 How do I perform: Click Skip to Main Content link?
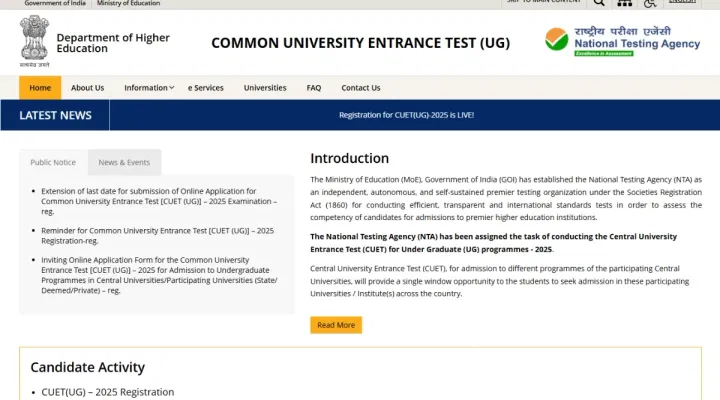544,1
